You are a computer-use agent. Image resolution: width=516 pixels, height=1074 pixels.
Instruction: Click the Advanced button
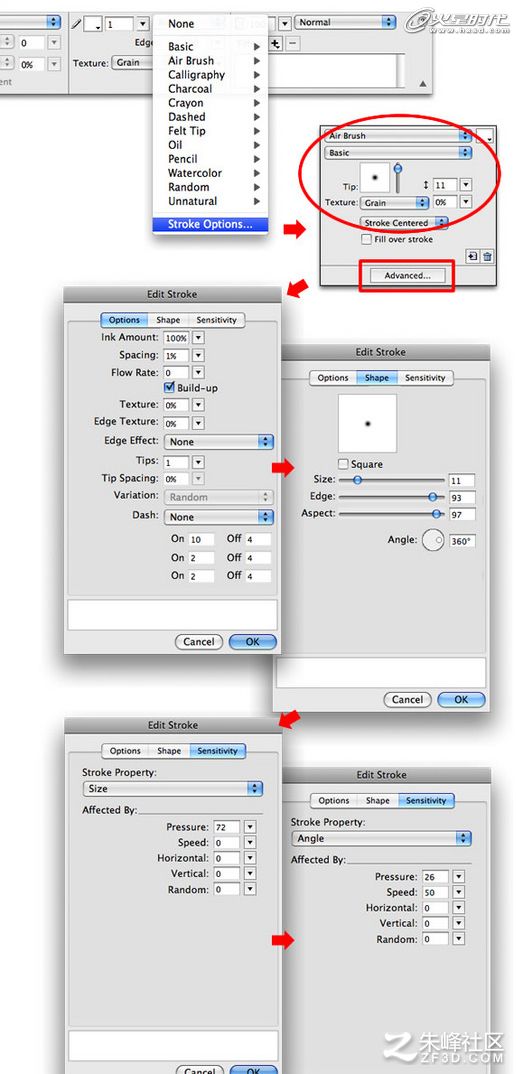(407, 275)
